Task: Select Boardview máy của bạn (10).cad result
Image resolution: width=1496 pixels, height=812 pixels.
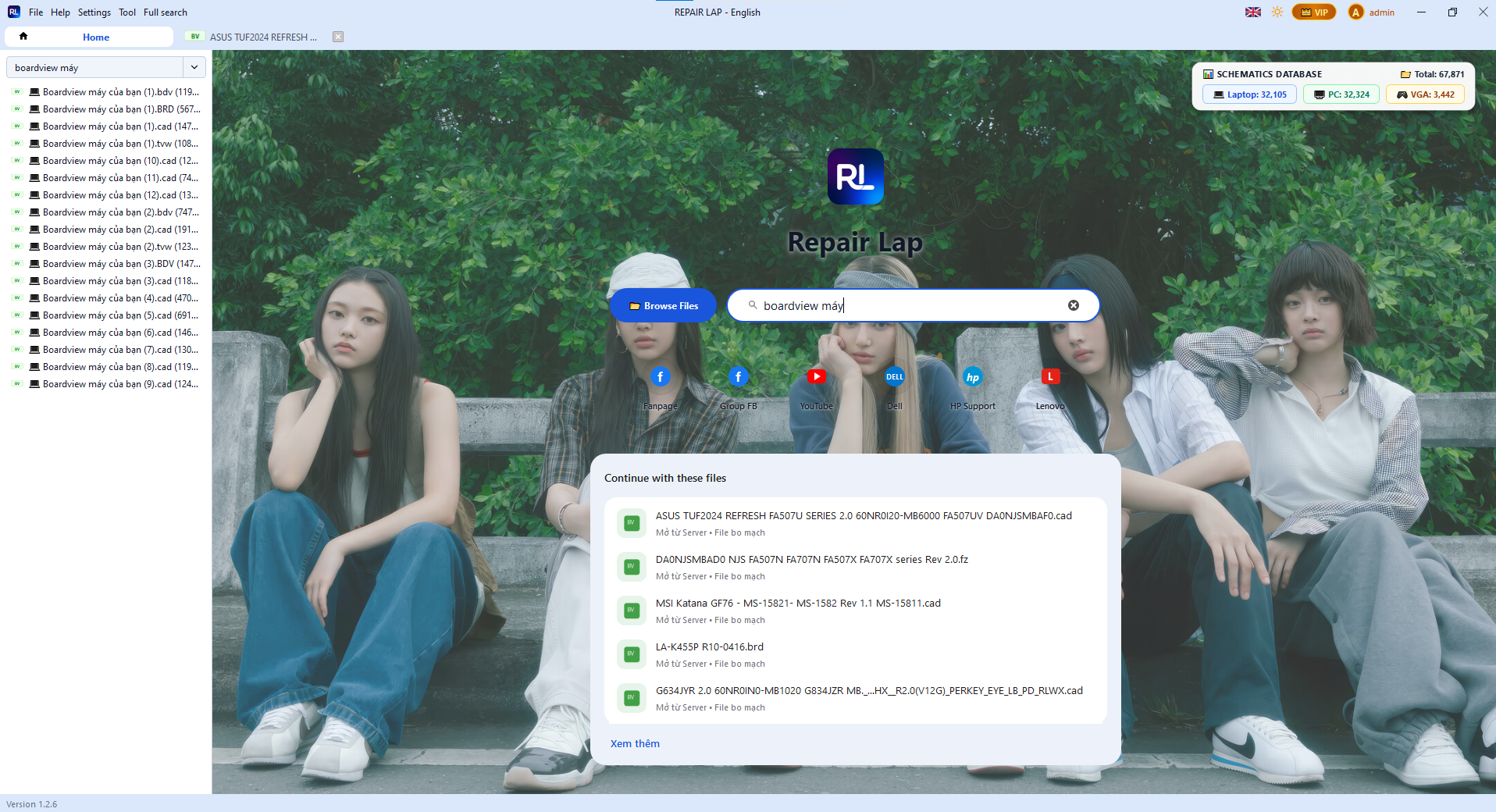Action: point(106,161)
